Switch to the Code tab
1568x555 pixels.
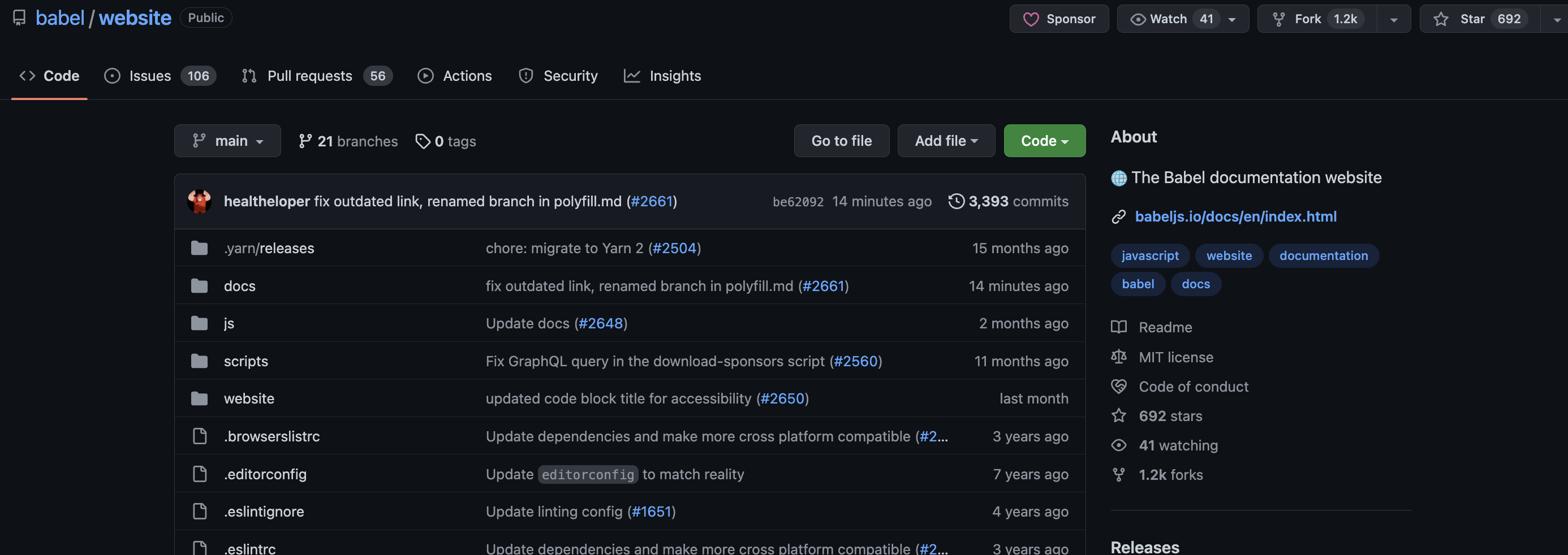49,76
